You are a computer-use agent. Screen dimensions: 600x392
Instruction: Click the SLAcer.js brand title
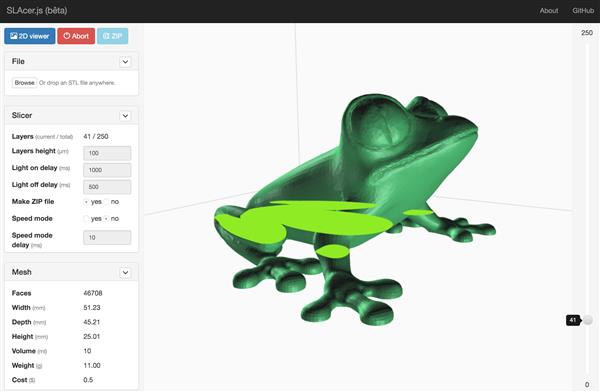[x=37, y=10]
